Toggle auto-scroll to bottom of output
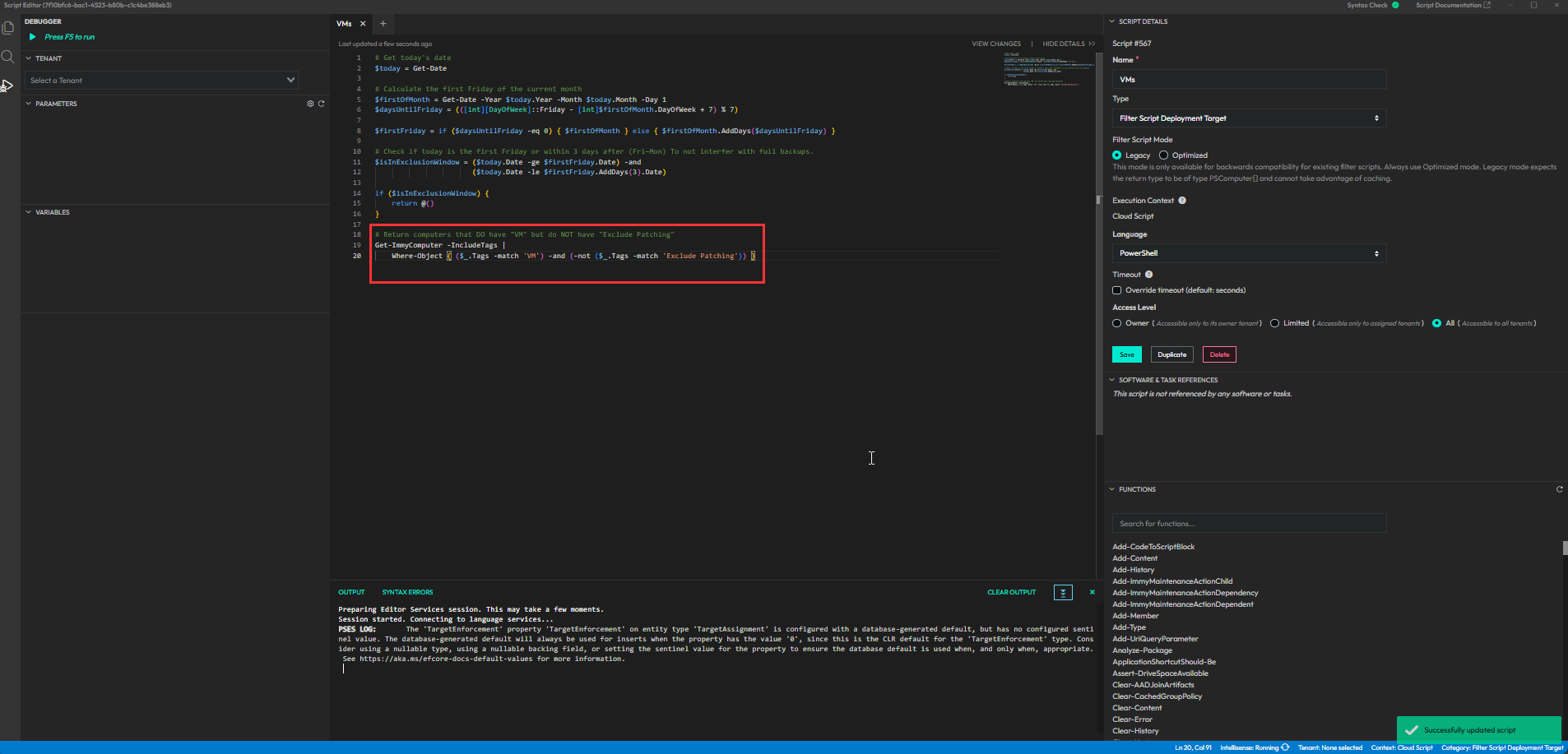The width and height of the screenshot is (1568, 754). [1063, 593]
